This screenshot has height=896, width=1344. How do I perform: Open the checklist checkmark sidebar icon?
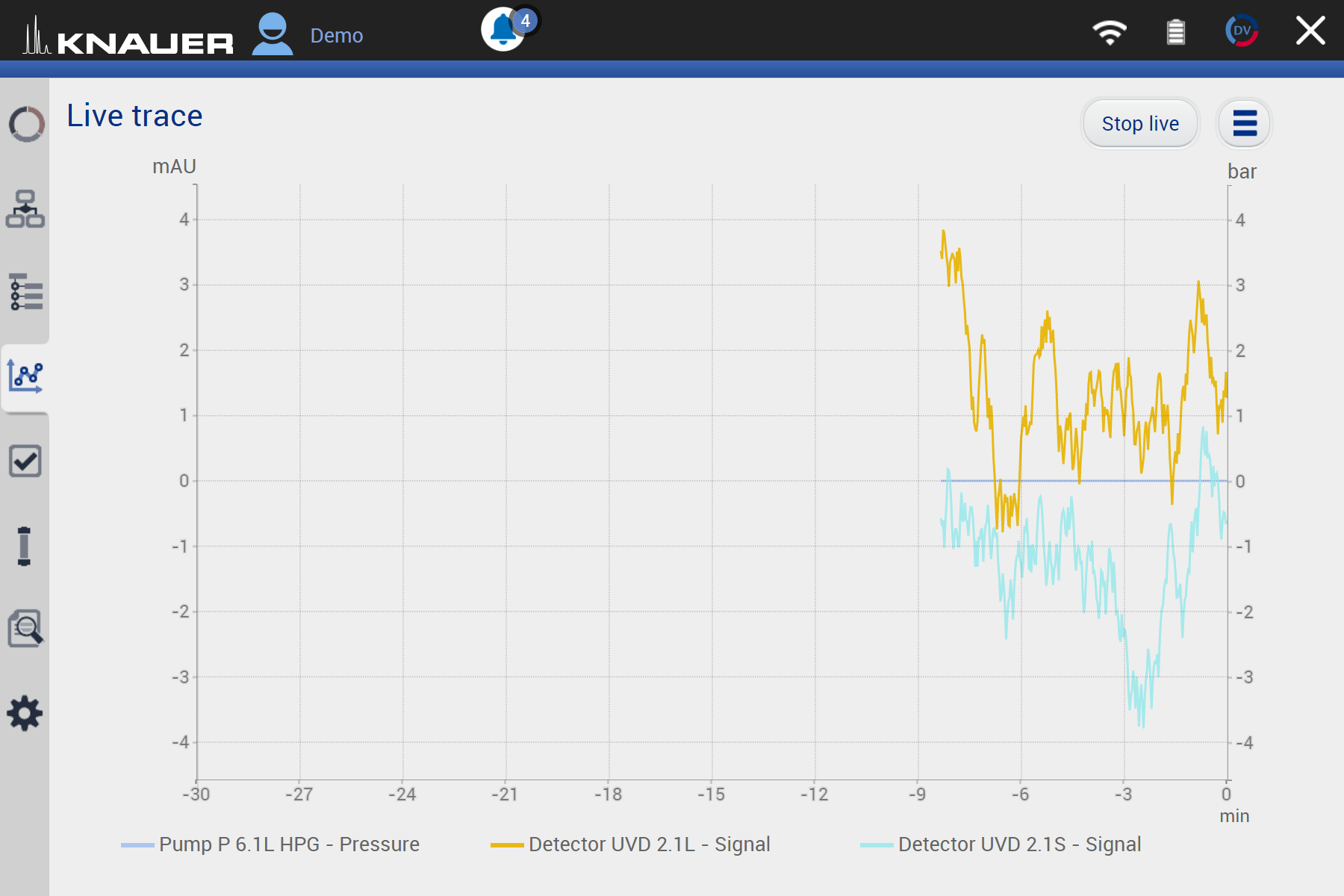pyautogui.click(x=25, y=461)
